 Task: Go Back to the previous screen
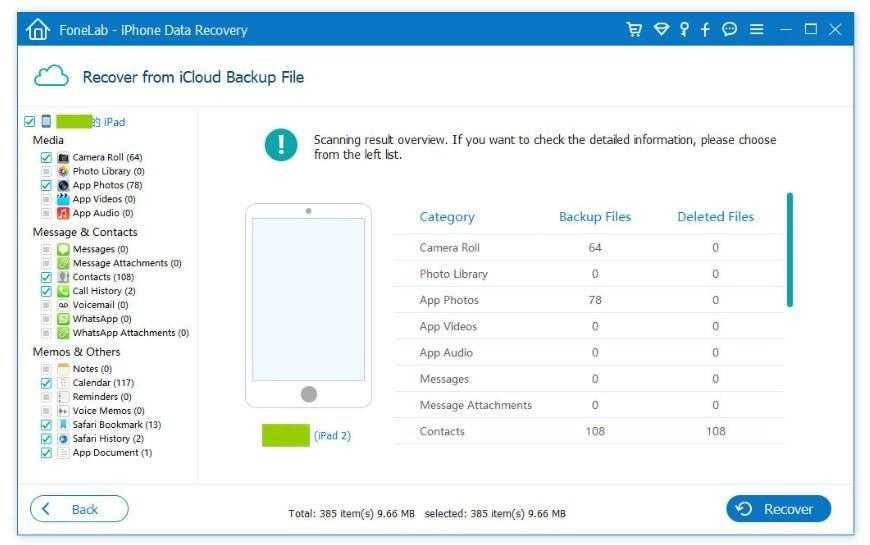(79, 509)
